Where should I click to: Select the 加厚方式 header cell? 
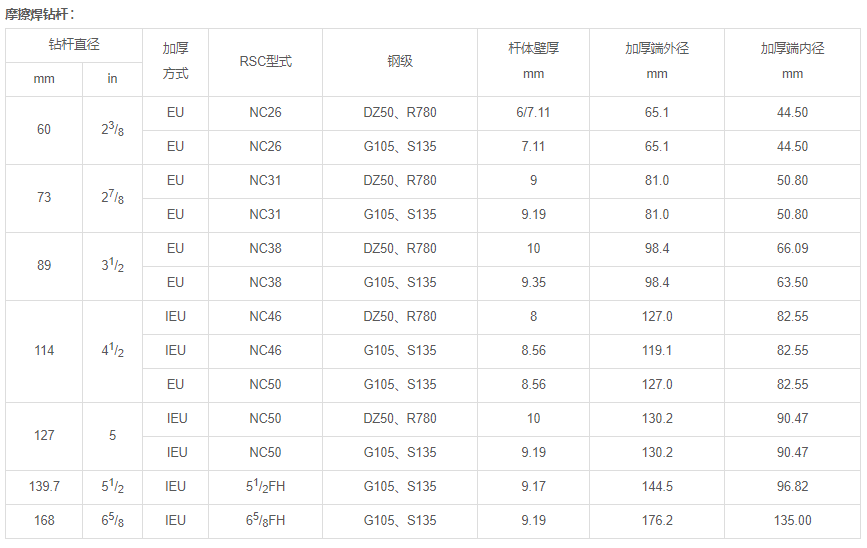(x=175, y=62)
